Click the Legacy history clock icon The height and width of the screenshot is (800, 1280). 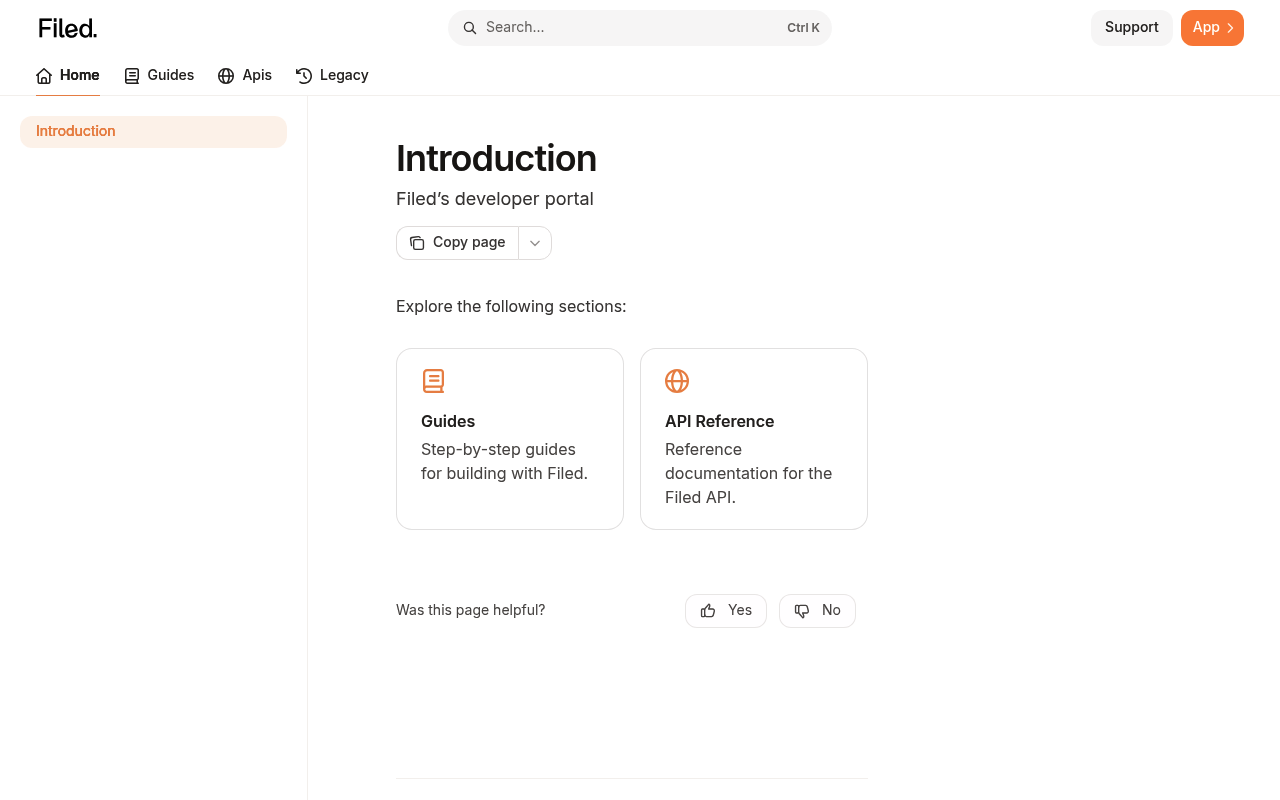(x=304, y=76)
